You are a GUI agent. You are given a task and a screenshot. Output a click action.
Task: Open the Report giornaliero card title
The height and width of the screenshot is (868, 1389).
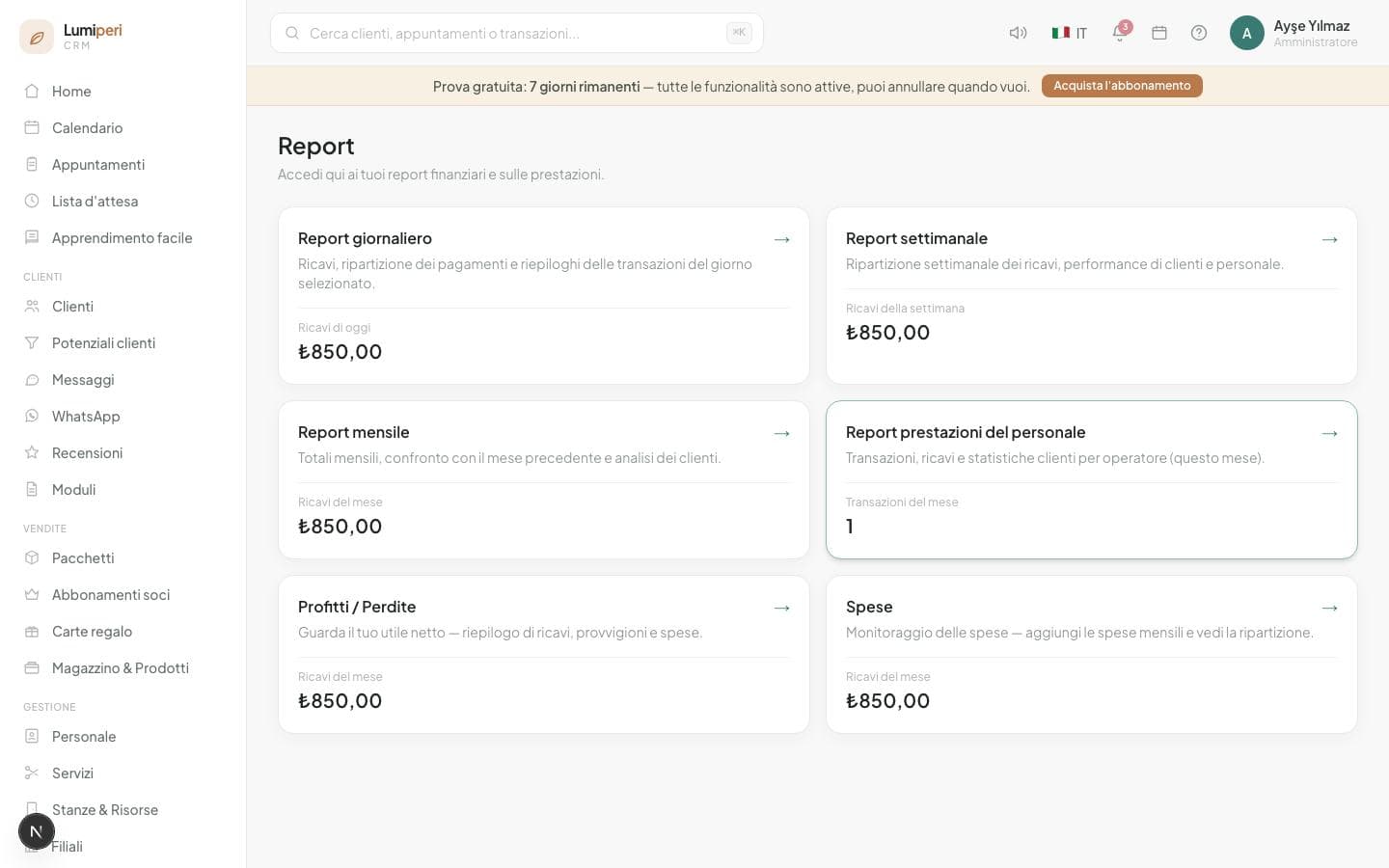[365, 238]
